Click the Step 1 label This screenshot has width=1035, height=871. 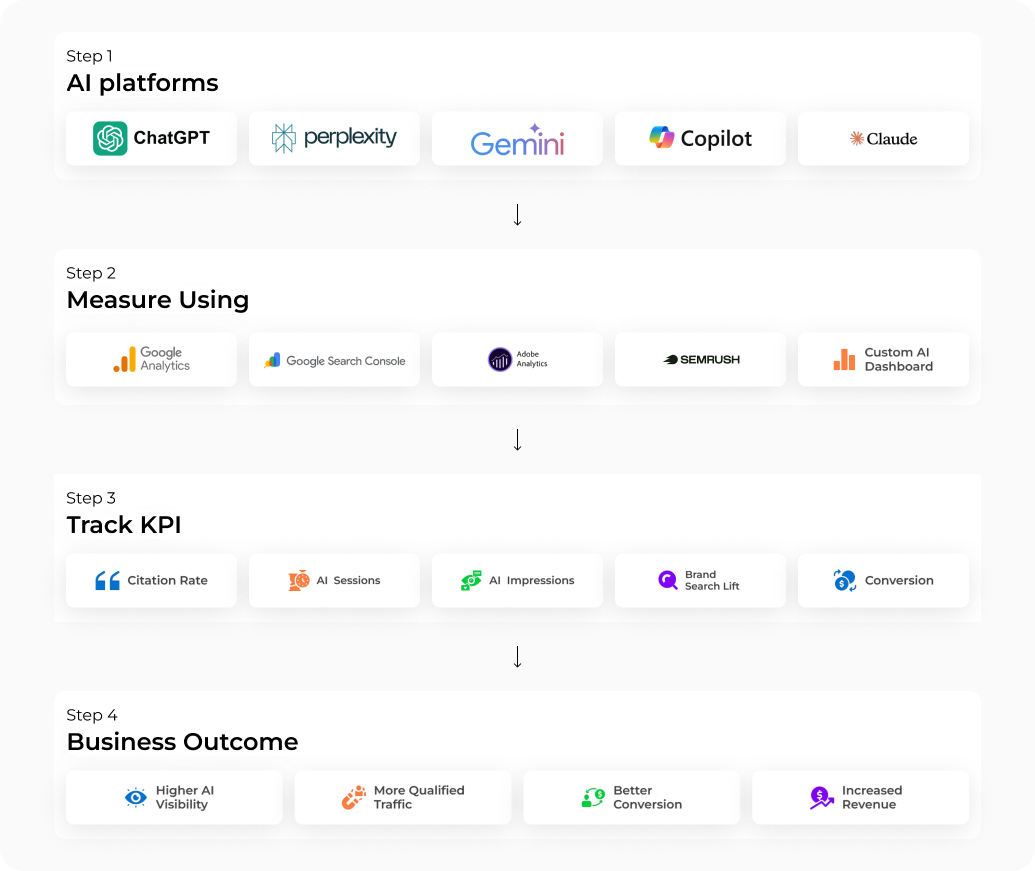point(90,56)
